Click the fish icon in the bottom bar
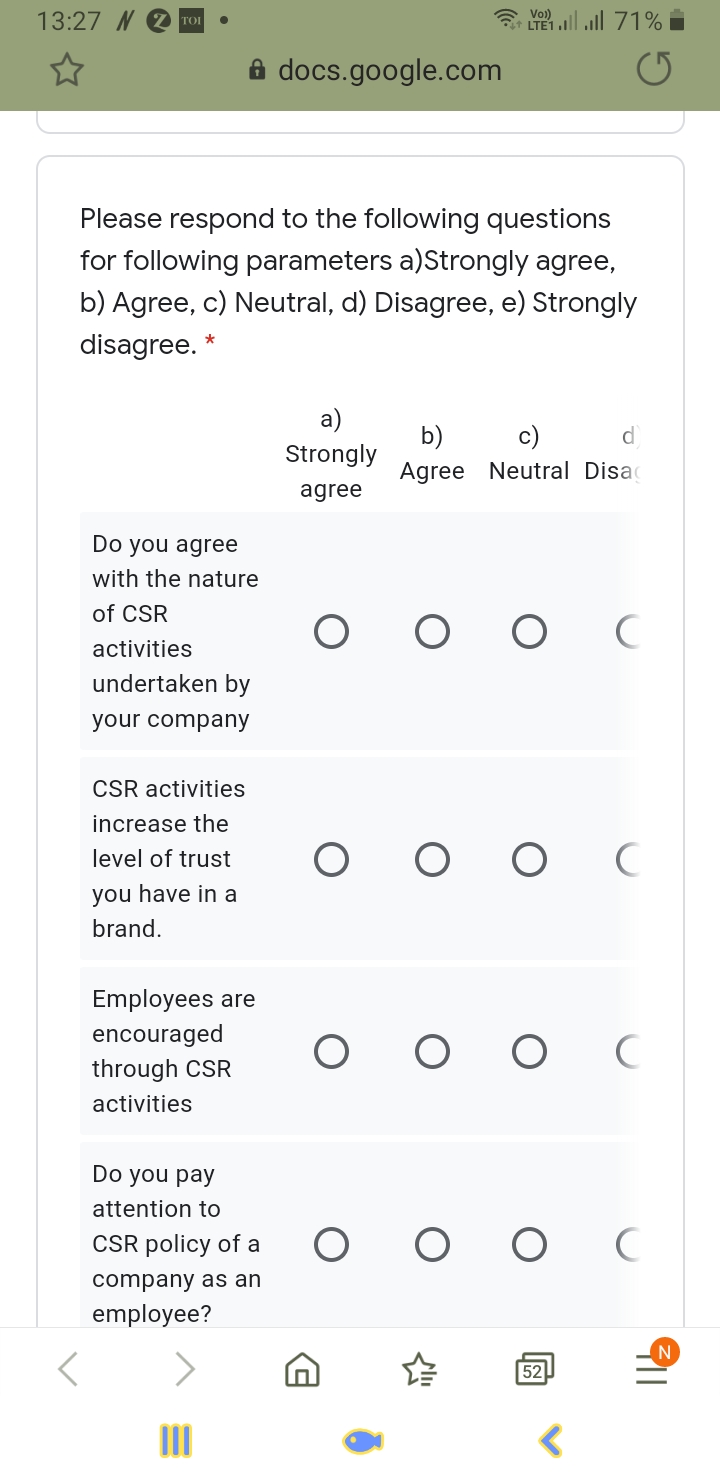Image resolution: width=720 pixels, height=1480 pixels. [362, 1440]
